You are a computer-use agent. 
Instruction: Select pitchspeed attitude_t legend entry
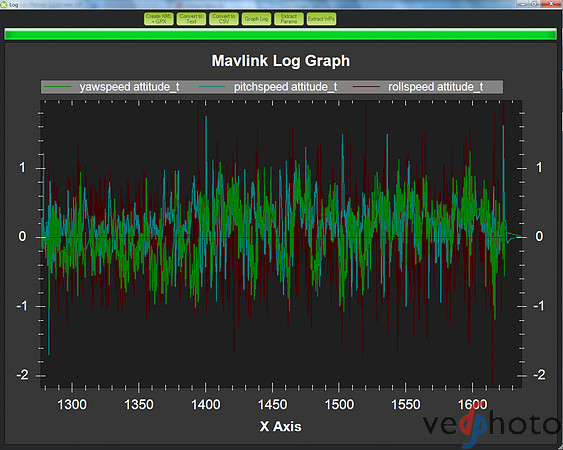[x=268, y=87]
